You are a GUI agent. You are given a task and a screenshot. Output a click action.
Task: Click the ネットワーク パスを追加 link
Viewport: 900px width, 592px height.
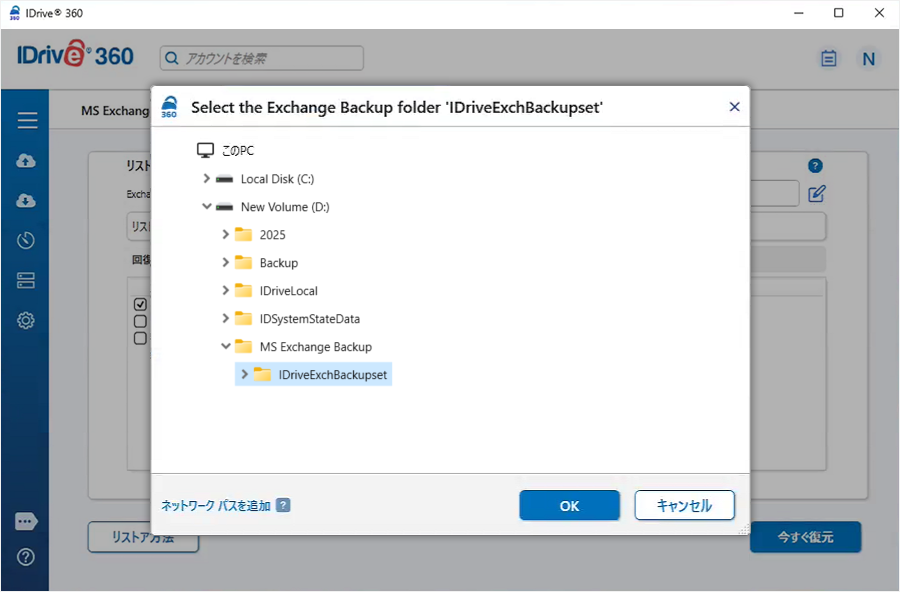tap(216, 506)
